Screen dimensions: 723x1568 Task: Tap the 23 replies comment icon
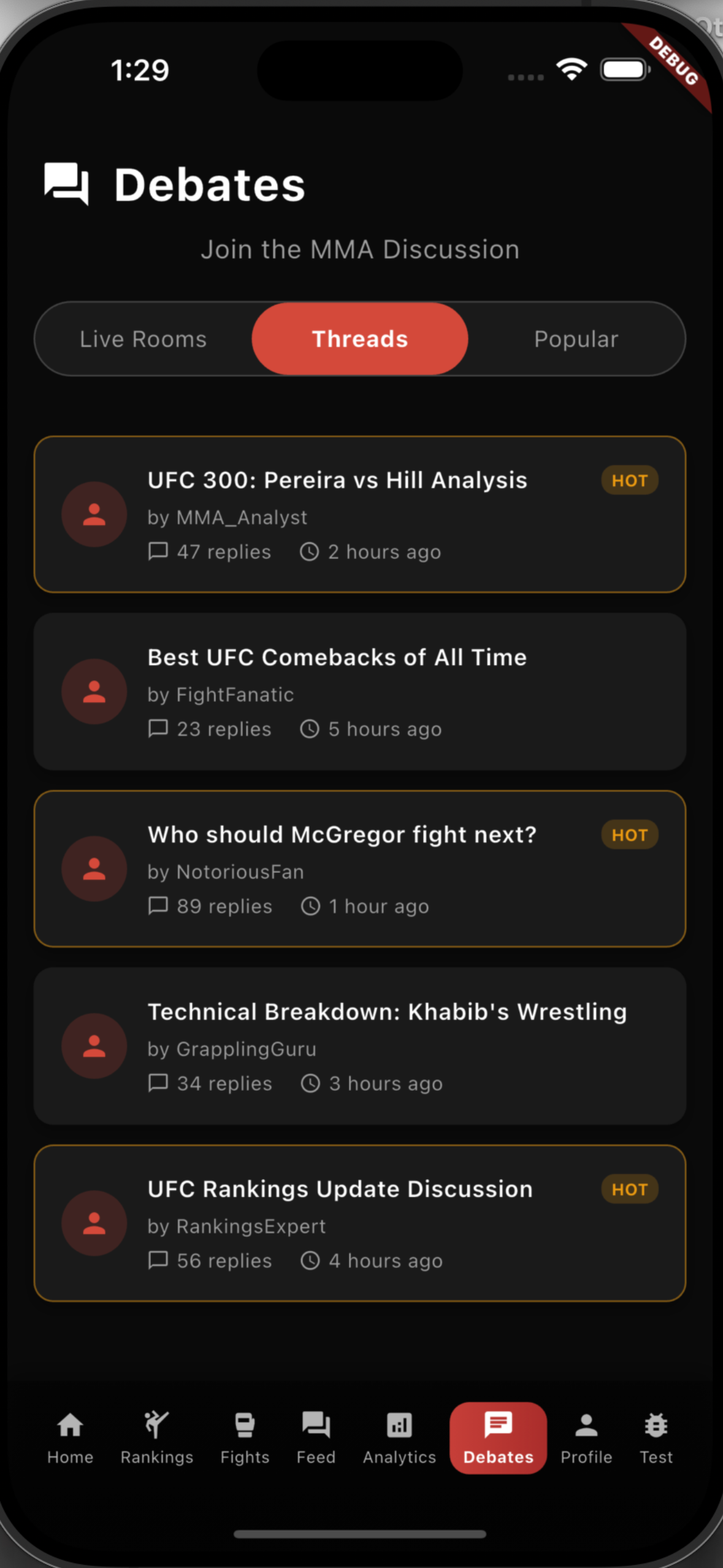coord(158,729)
